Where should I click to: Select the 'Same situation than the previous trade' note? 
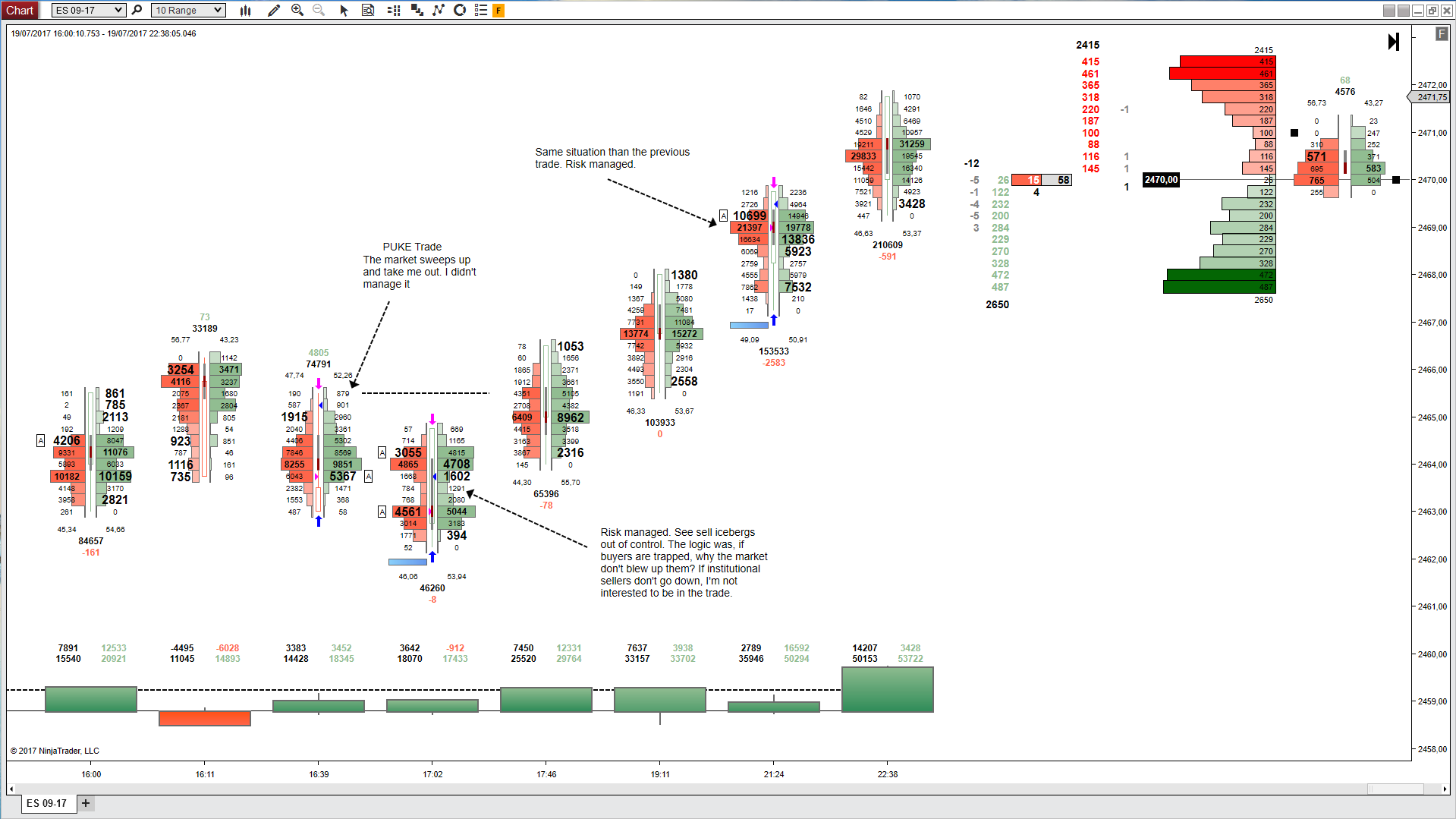click(x=612, y=158)
